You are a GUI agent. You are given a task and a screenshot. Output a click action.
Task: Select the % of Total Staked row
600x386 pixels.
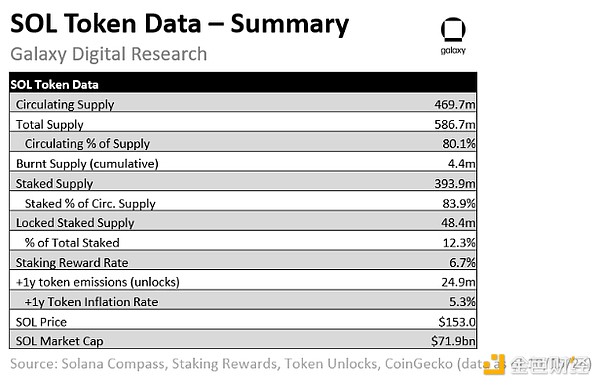tap(243, 241)
